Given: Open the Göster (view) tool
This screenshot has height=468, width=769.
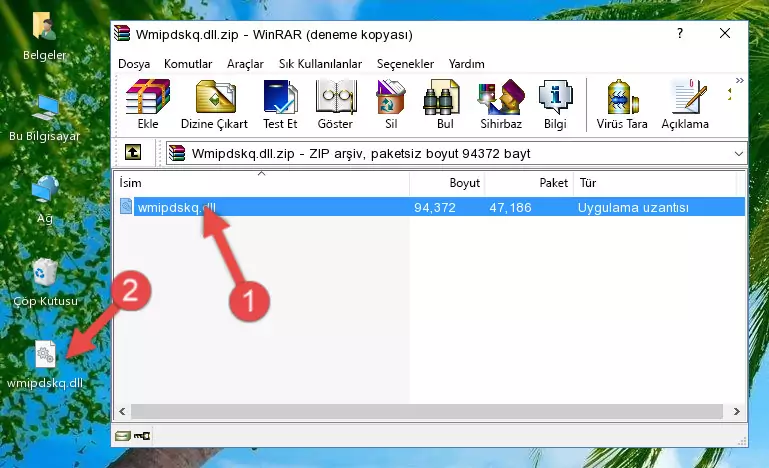Looking at the screenshot, I should pos(335,104).
